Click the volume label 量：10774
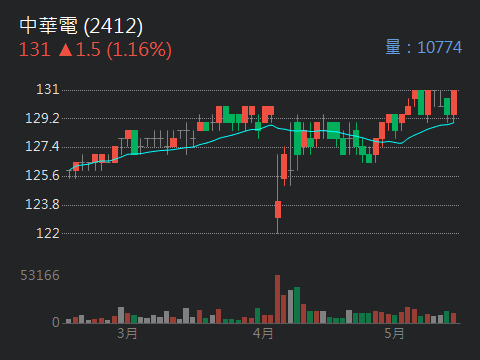Screen dimensions: 480x360 pyautogui.click(x=423, y=47)
